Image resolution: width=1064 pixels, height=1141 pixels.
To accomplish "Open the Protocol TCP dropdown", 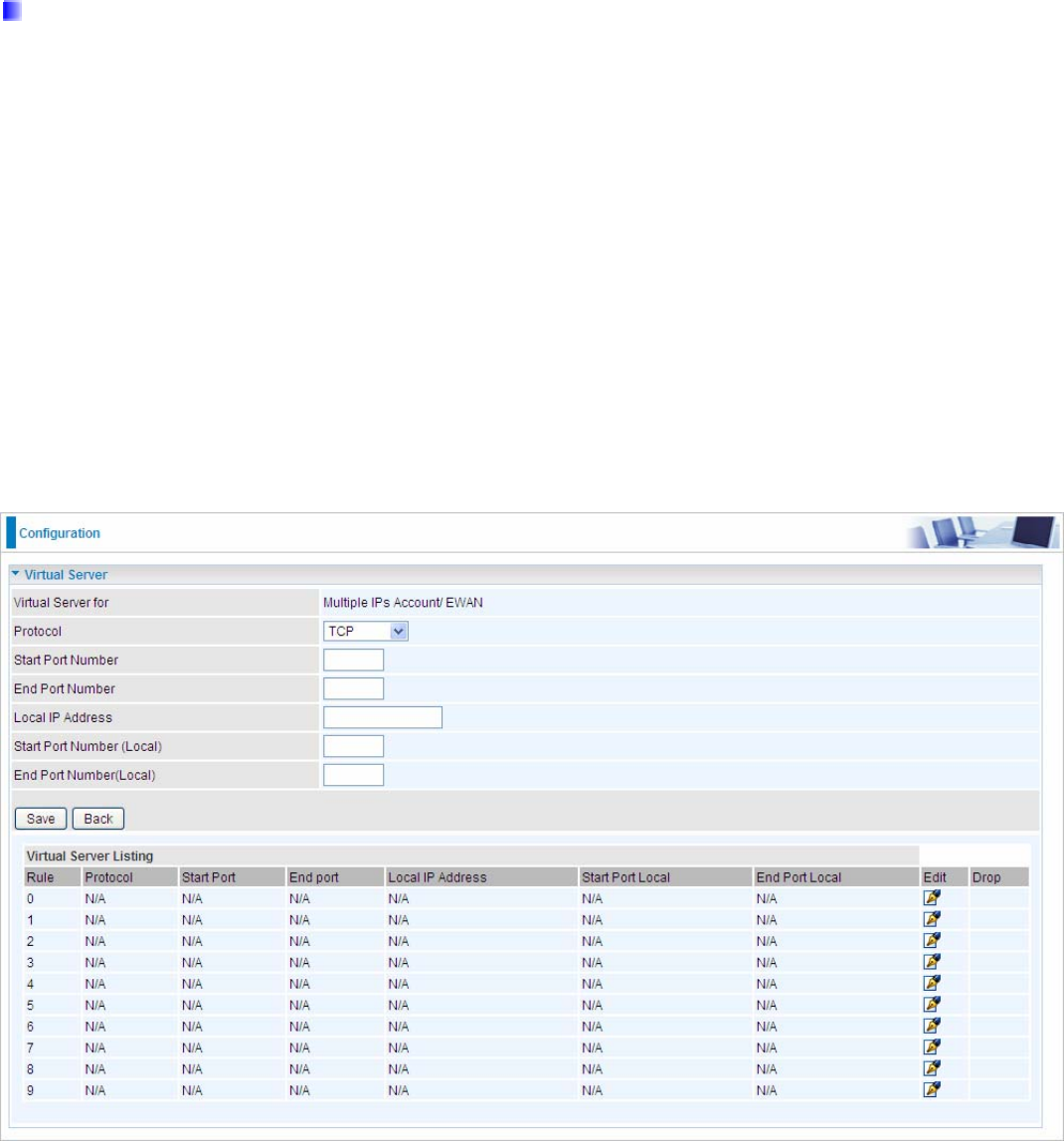I will (x=366, y=631).
